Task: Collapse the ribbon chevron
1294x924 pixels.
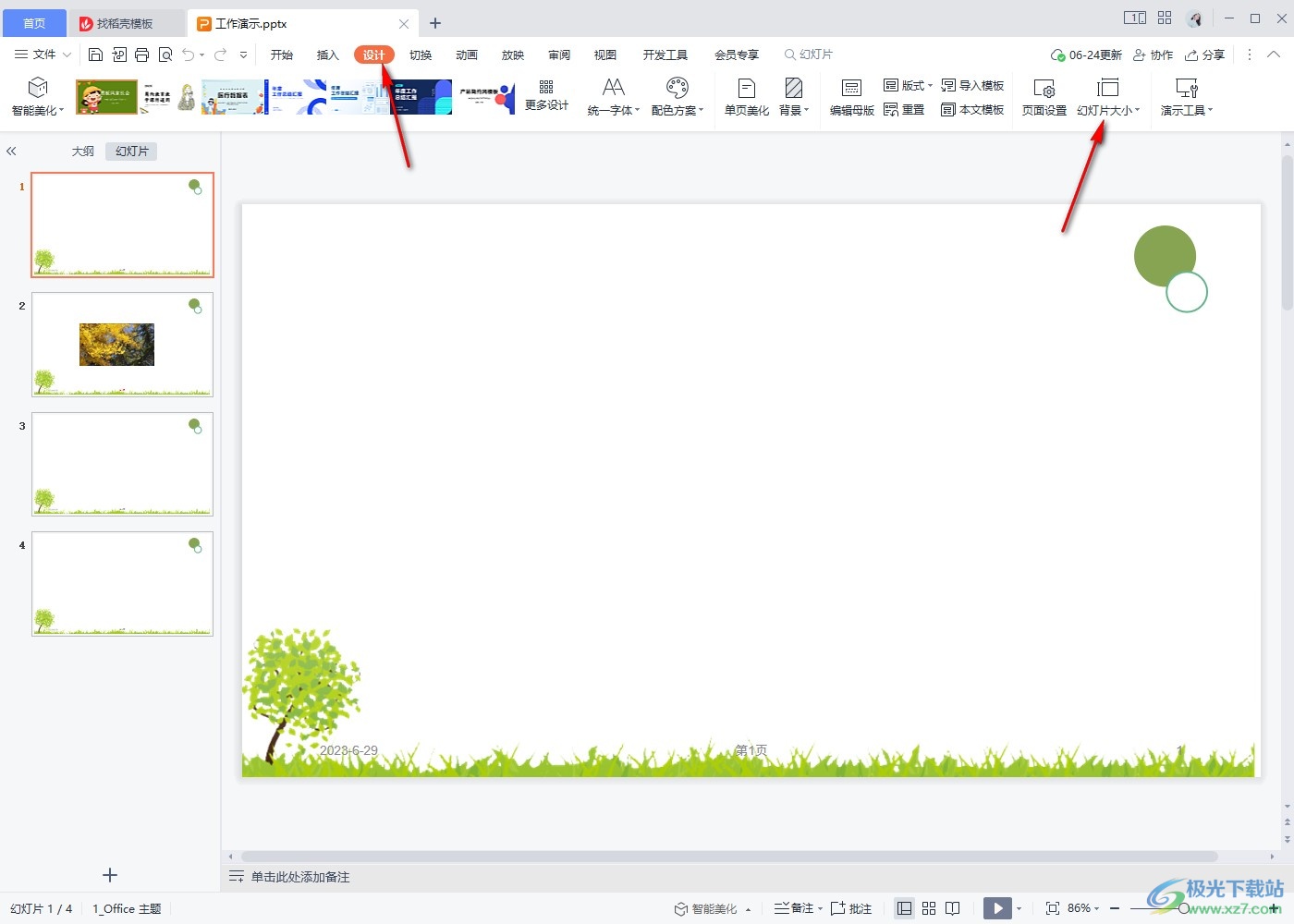Action: click(x=1274, y=55)
